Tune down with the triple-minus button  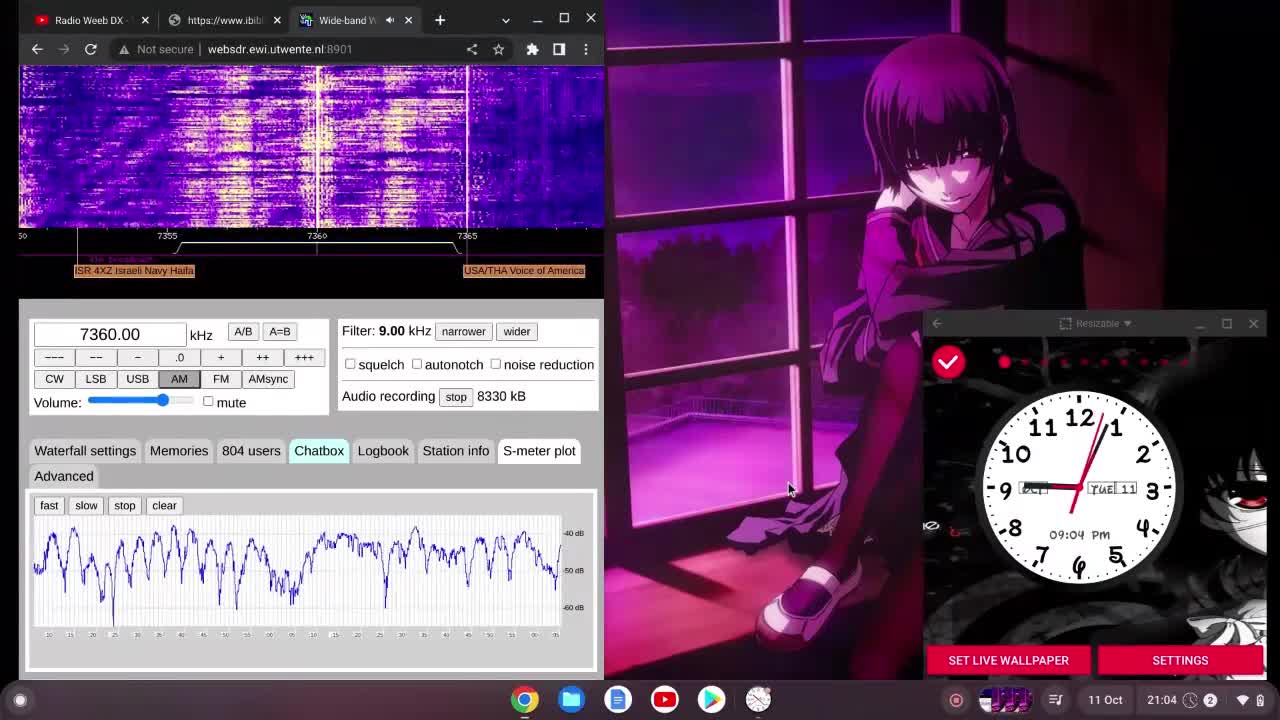click(x=54, y=357)
